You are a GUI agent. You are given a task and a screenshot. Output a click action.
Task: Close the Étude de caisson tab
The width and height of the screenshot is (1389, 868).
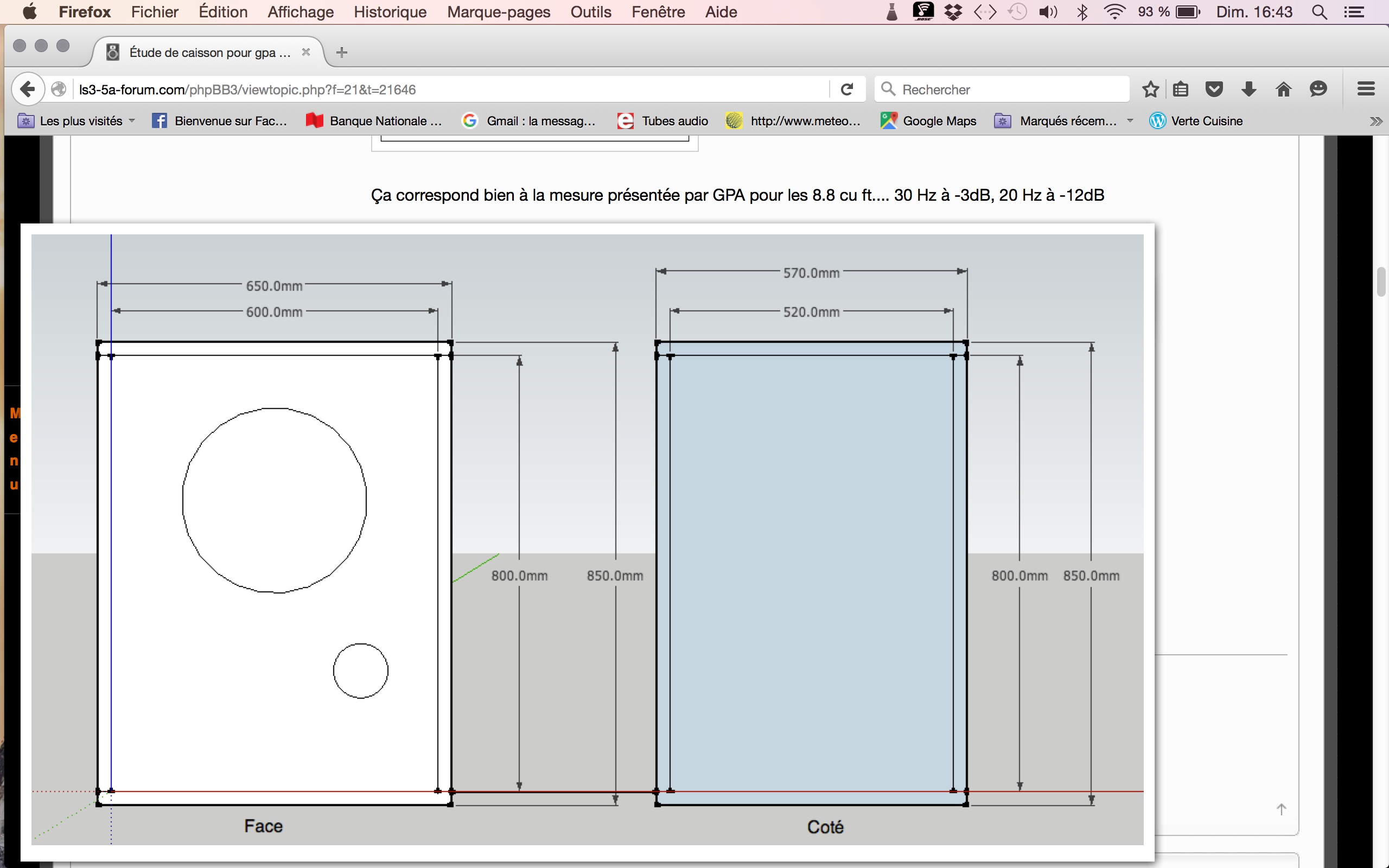(306, 52)
